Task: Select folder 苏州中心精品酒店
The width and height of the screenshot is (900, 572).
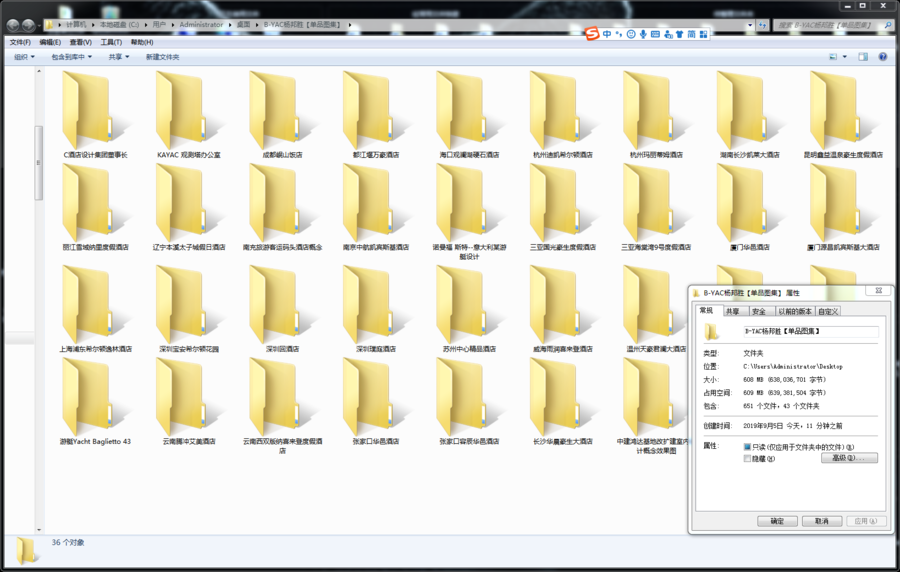Action: click(x=469, y=309)
